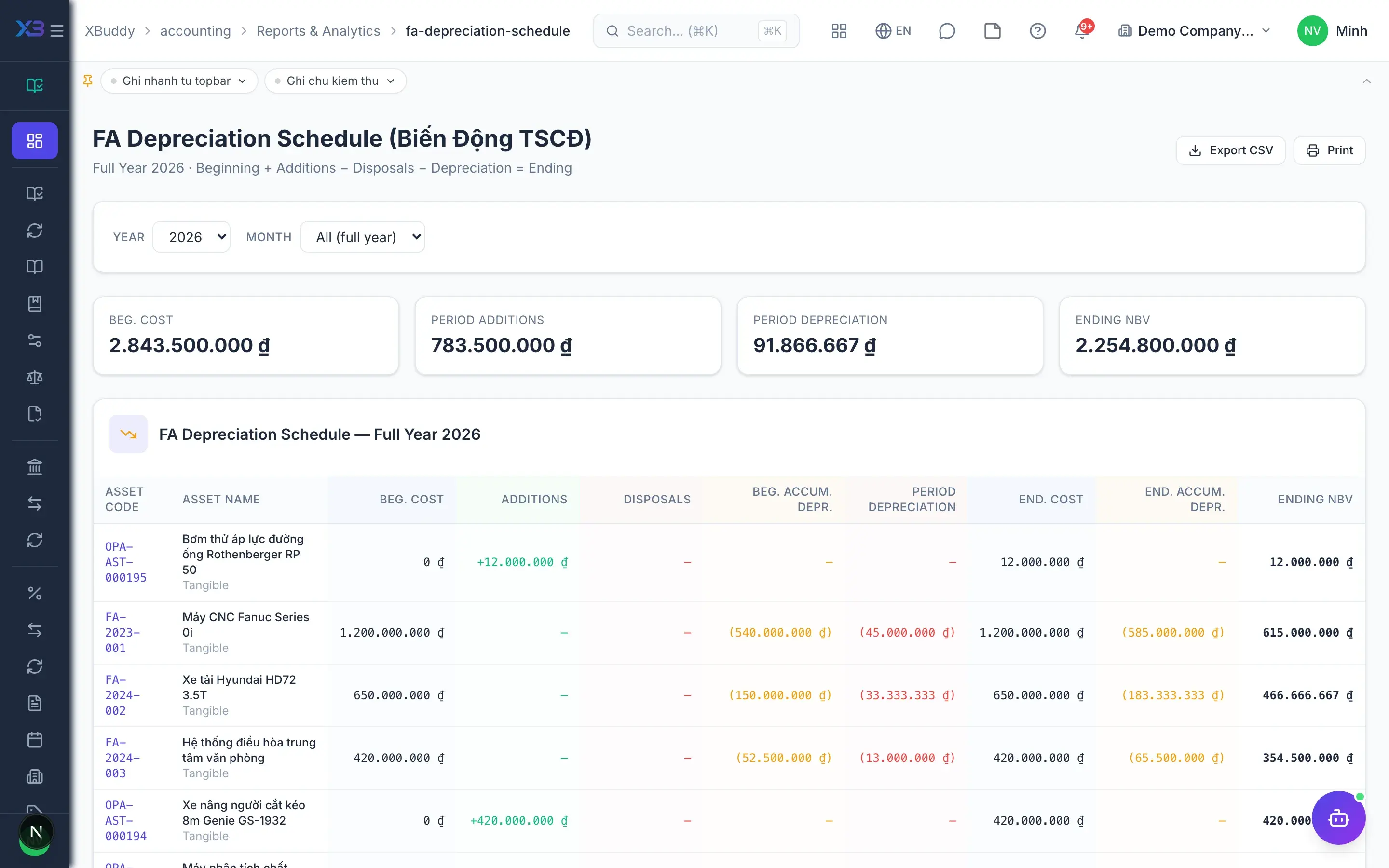Collapse the notes bar with the chevron
The height and width of the screenshot is (868, 1389).
[x=1367, y=81]
